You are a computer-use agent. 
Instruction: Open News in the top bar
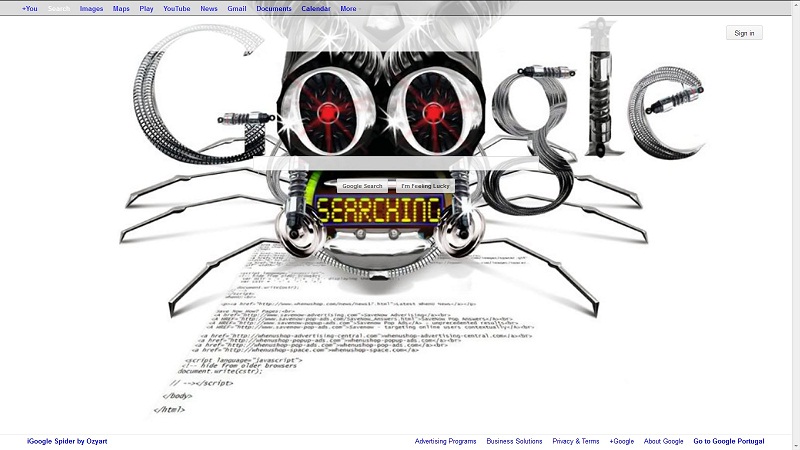tap(209, 9)
